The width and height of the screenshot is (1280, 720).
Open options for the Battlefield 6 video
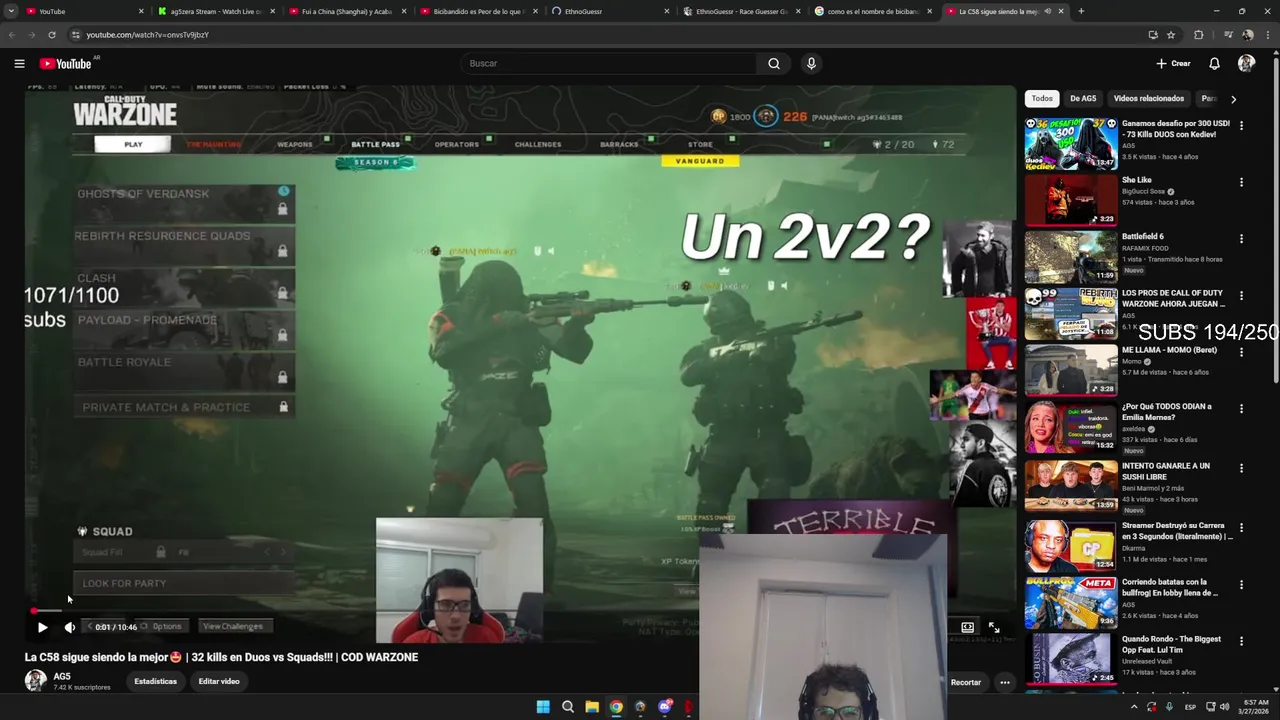click(x=1241, y=239)
